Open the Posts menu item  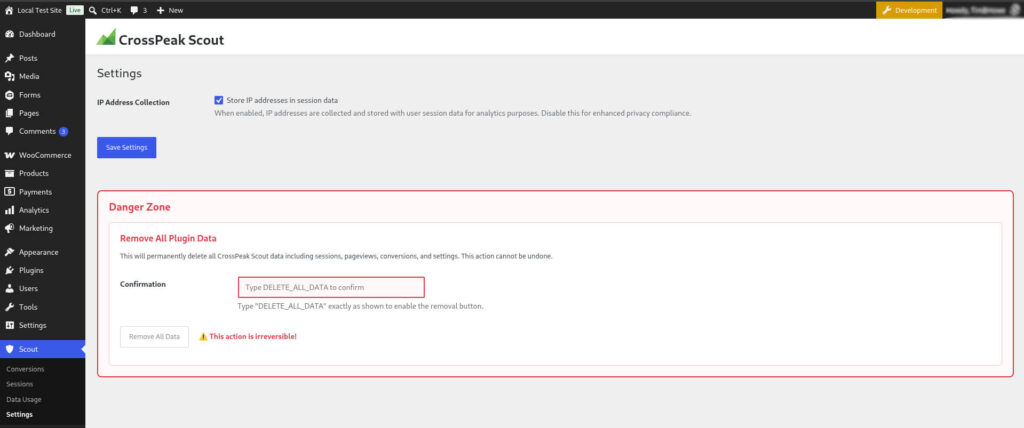point(42,58)
